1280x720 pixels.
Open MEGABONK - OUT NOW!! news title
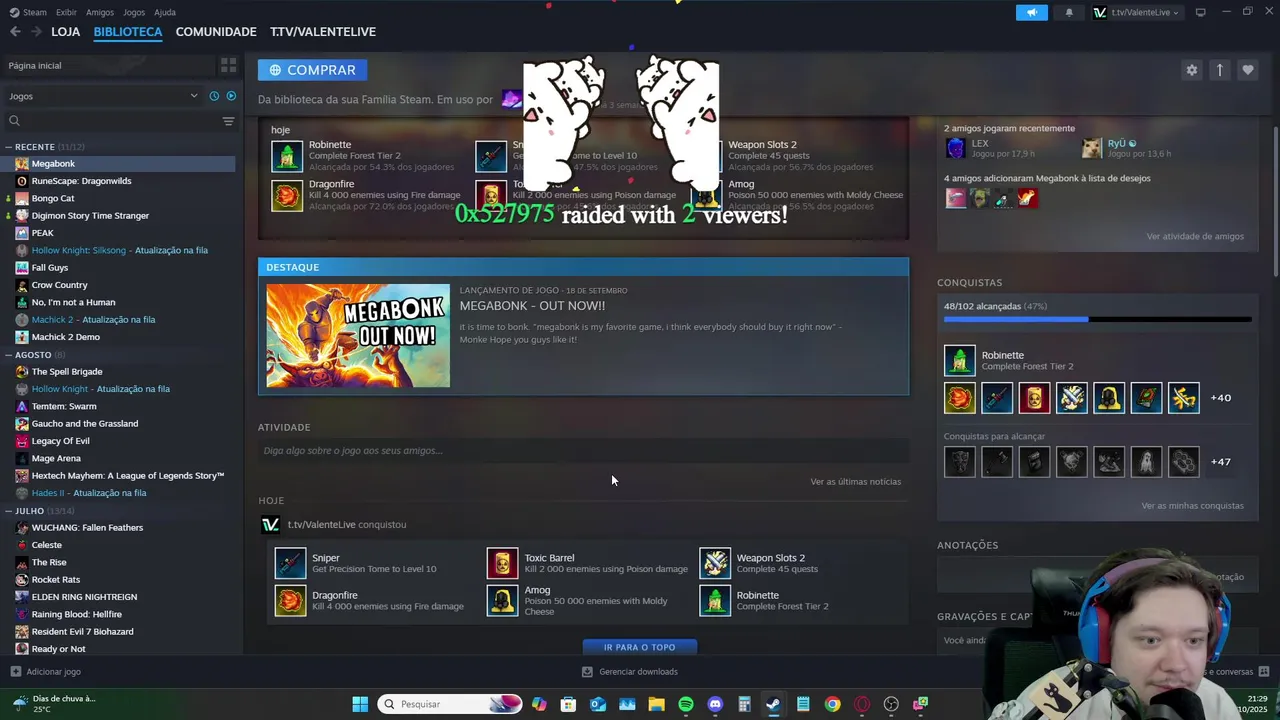click(x=532, y=306)
